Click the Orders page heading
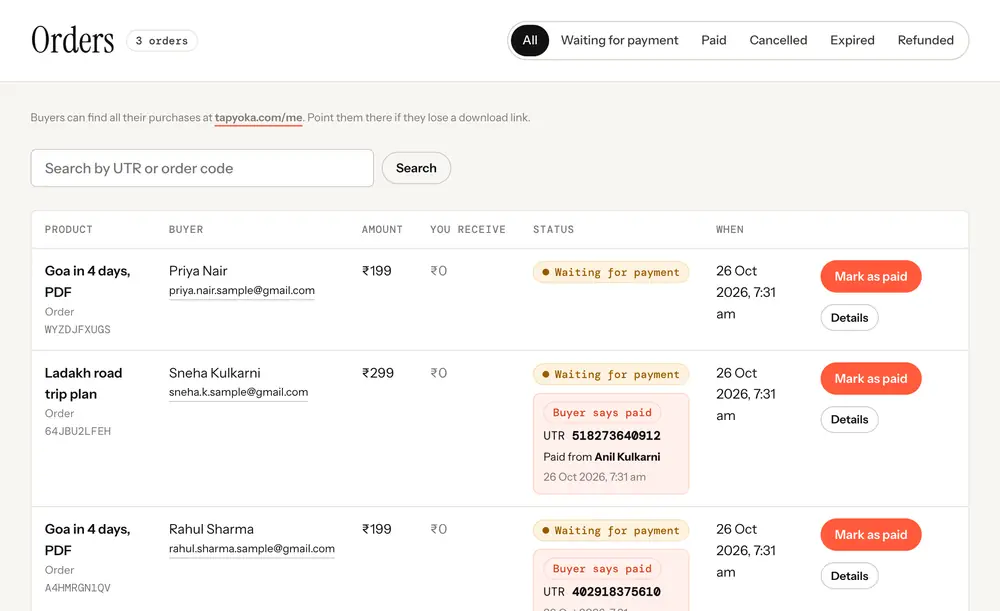The height and width of the screenshot is (611, 1000). pos(73,40)
